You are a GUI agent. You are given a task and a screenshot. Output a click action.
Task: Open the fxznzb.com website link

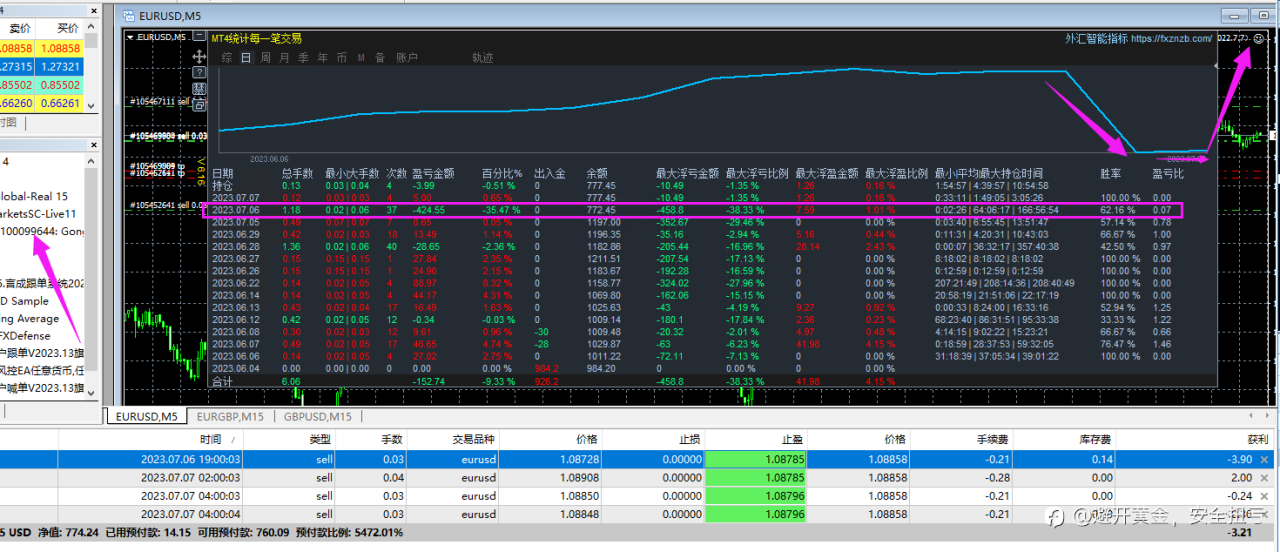click(x=1172, y=39)
